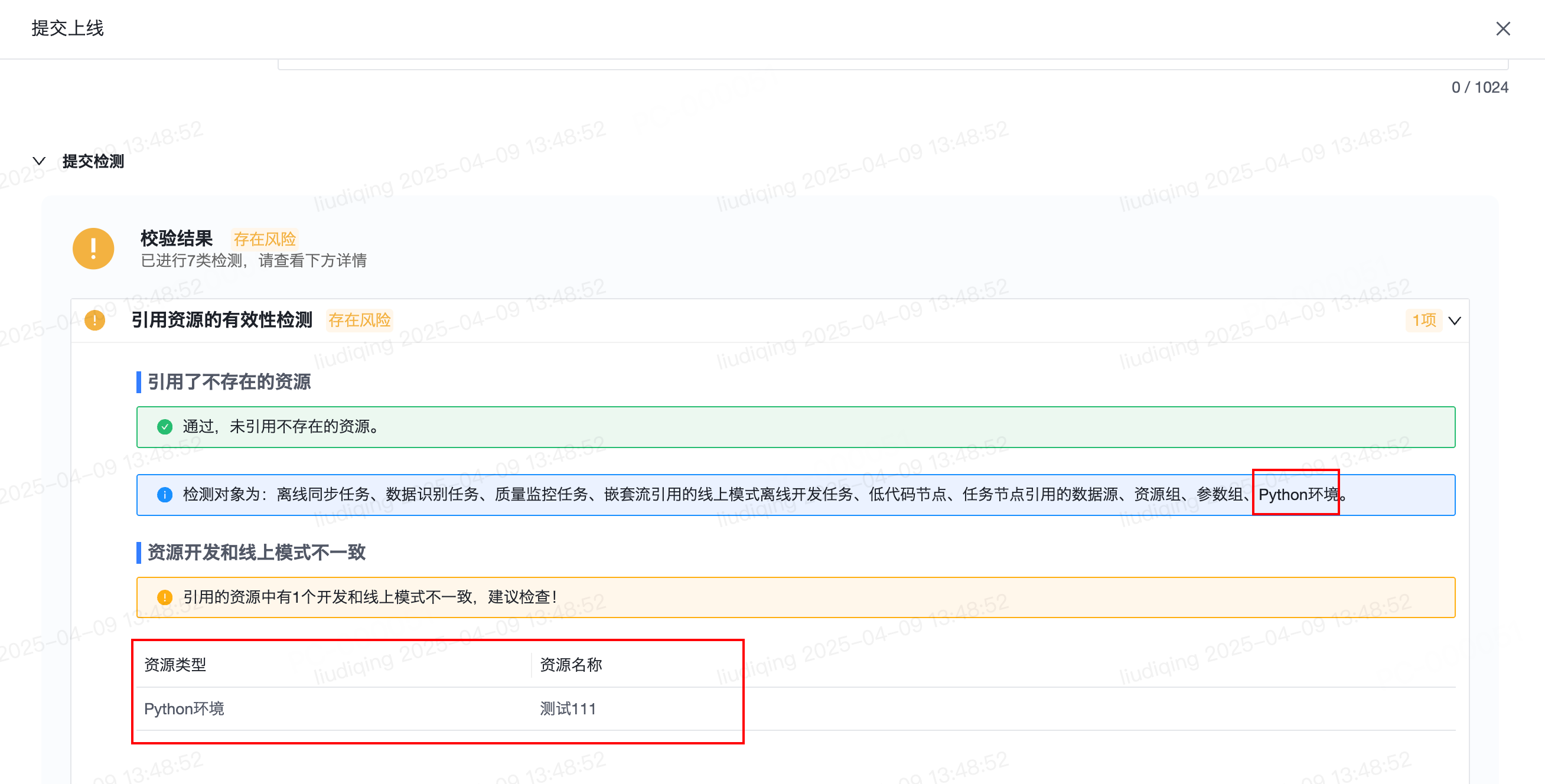Click the warning icon beside 引用资源的有效性检测
Screen dimensions: 1545x784
pos(94,320)
